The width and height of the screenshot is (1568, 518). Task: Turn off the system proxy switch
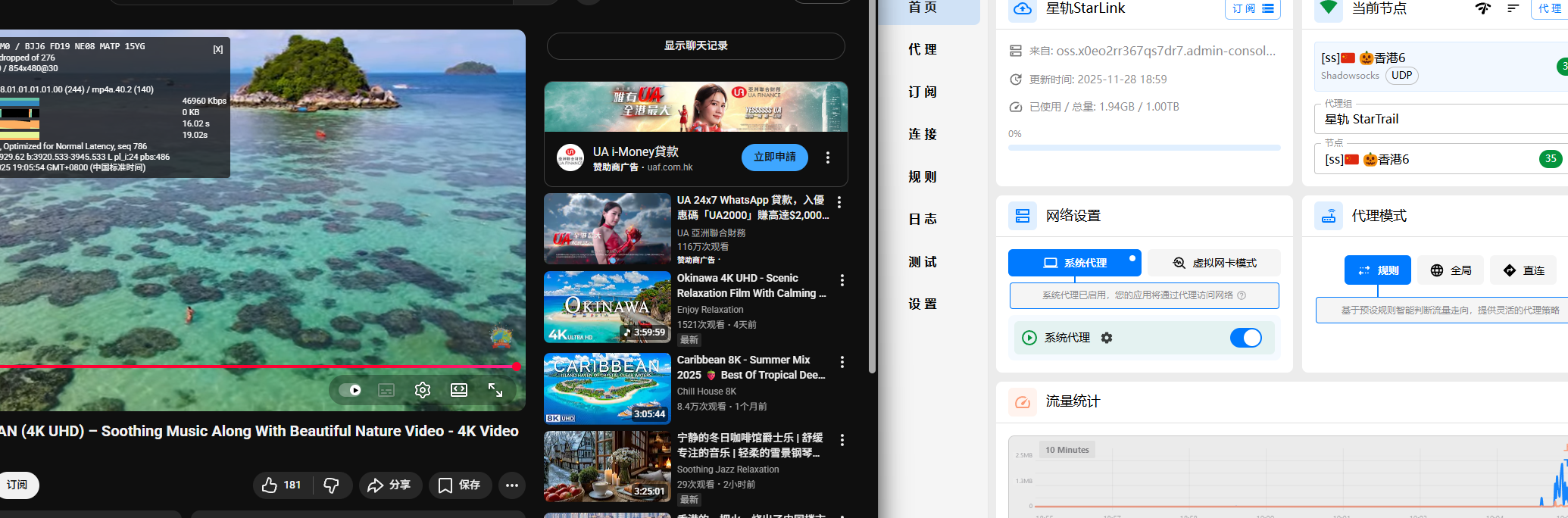coord(1245,338)
